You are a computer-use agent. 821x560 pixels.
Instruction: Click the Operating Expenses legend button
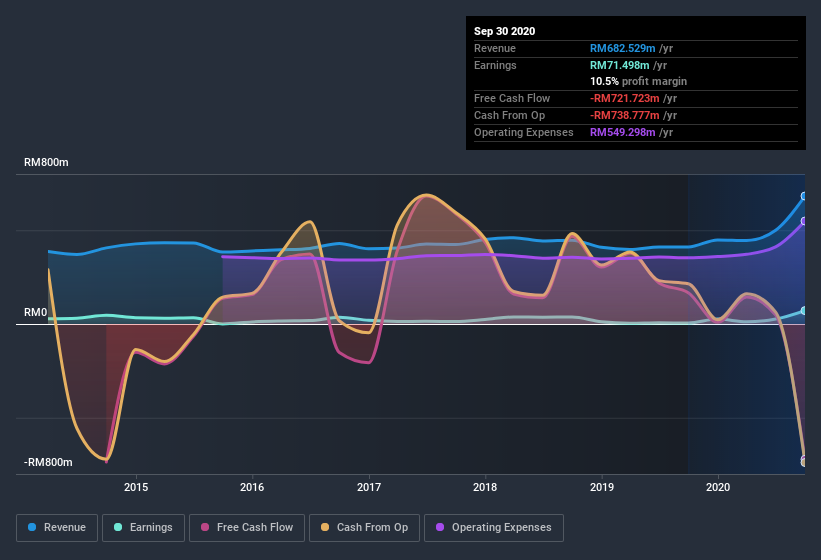click(x=494, y=527)
